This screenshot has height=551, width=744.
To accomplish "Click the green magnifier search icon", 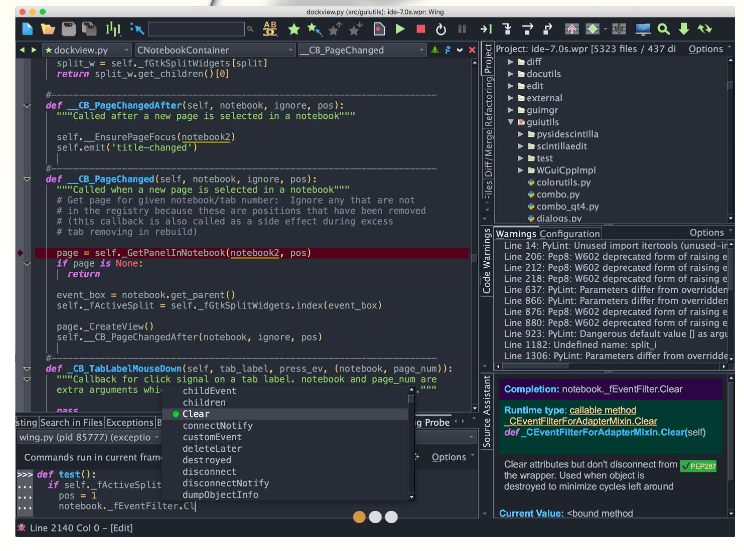I will [663, 29].
